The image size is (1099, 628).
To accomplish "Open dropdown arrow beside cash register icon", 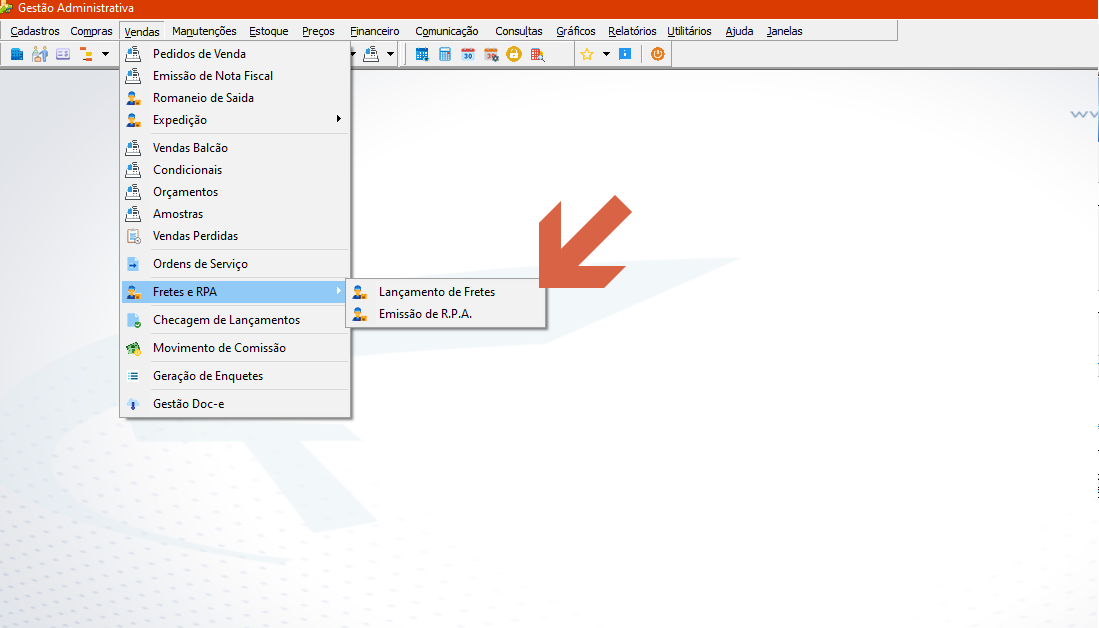I will click(x=390, y=54).
